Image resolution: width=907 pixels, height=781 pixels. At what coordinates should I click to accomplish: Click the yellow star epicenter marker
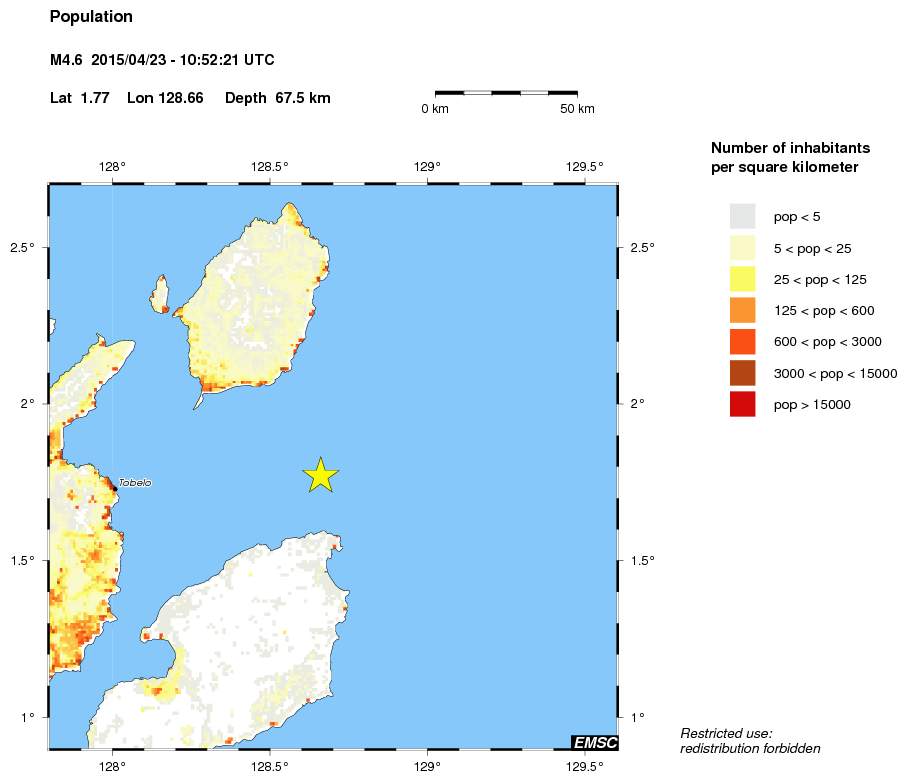320,476
